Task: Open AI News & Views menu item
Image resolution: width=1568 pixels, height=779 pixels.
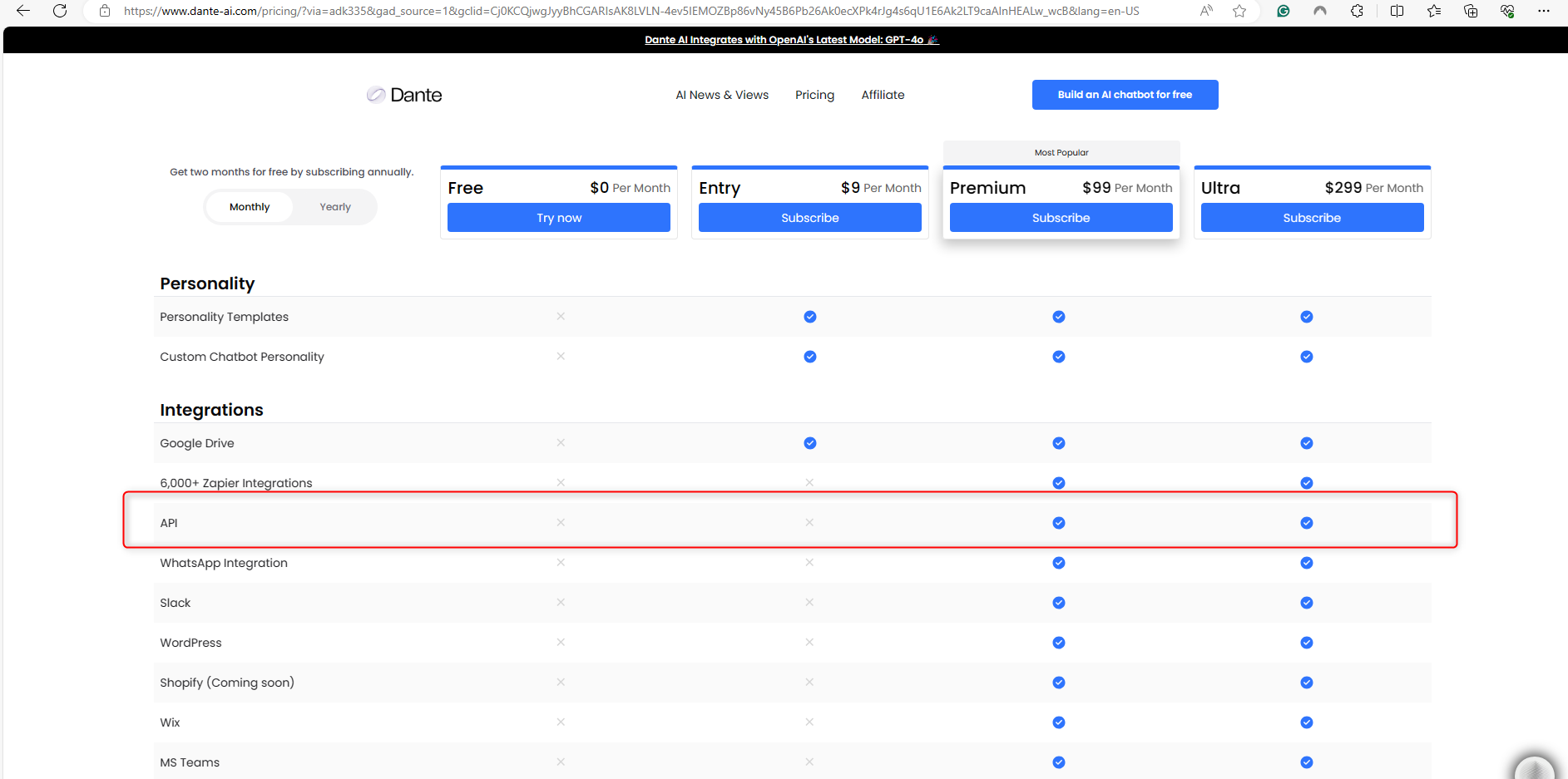Action: tap(722, 95)
